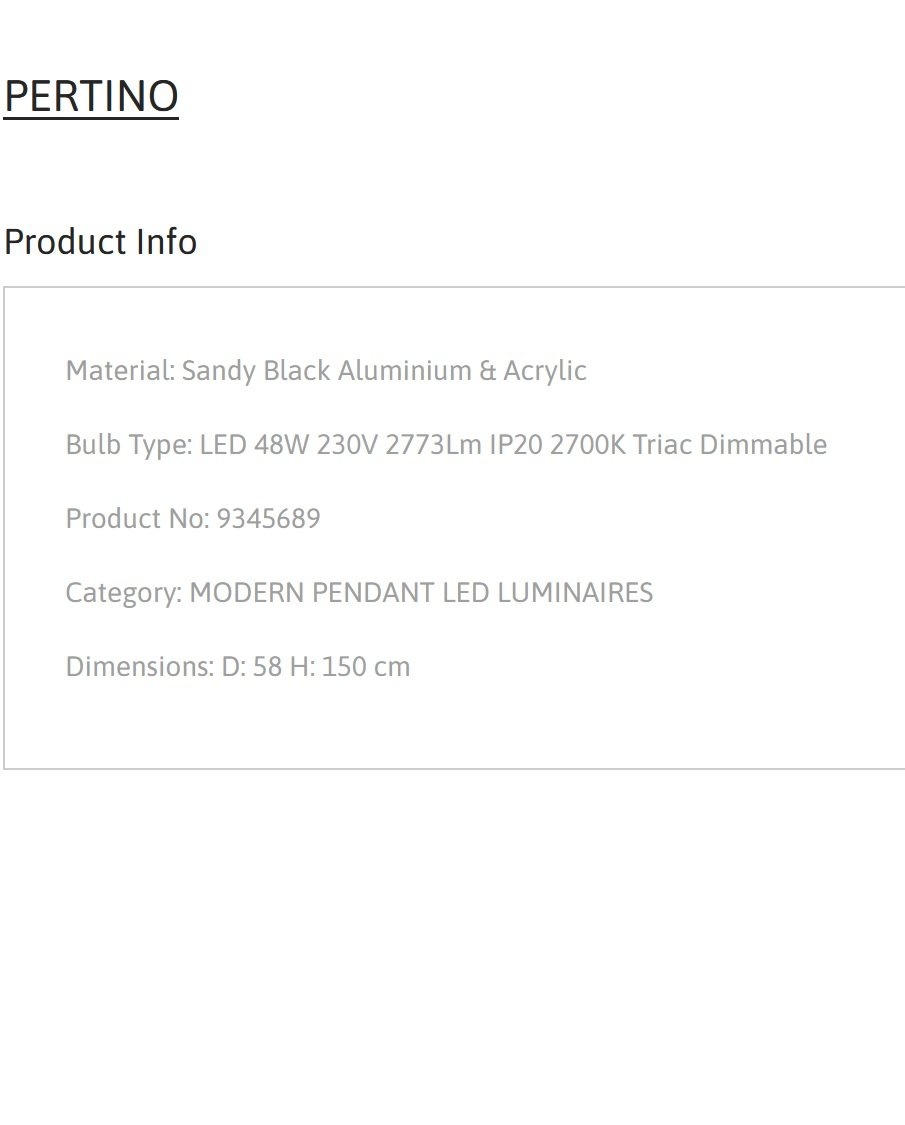905x1125 pixels.
Task: Click the Dimensions label
Action: point(140,667)
